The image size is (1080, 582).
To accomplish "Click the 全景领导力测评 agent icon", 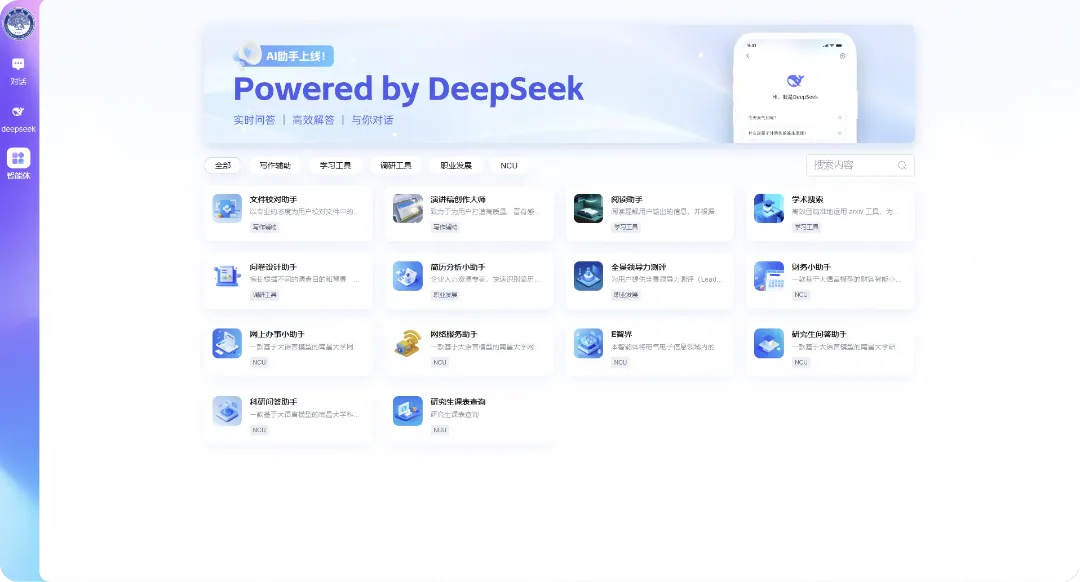I will point(588,276).
